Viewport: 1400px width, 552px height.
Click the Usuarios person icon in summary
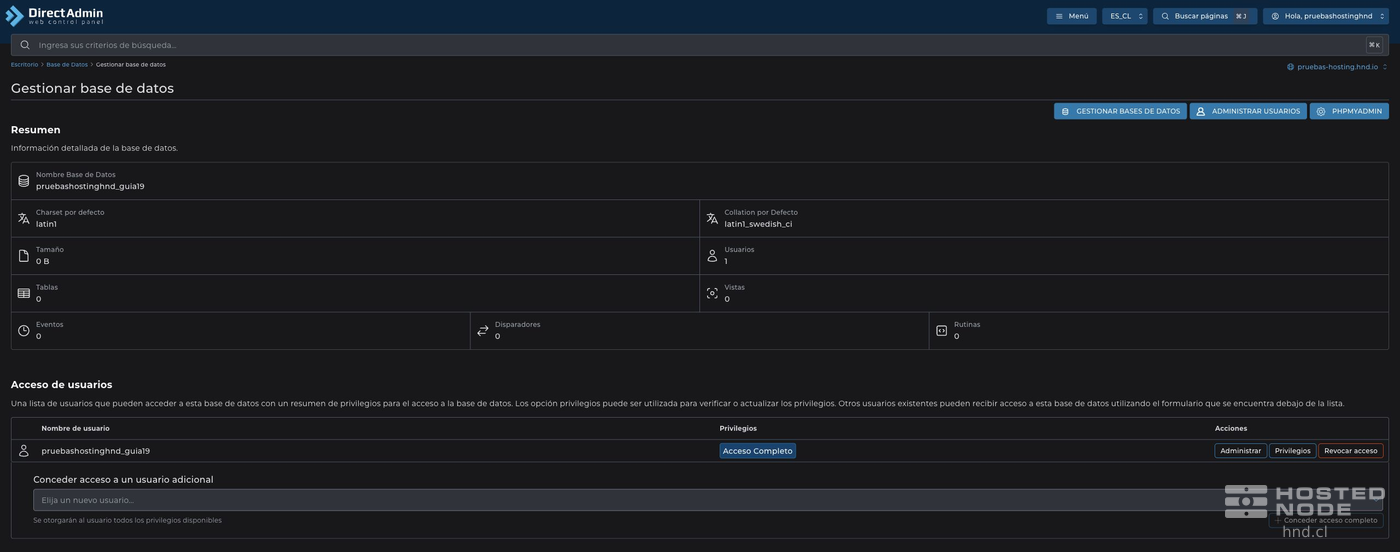[712, 256]
